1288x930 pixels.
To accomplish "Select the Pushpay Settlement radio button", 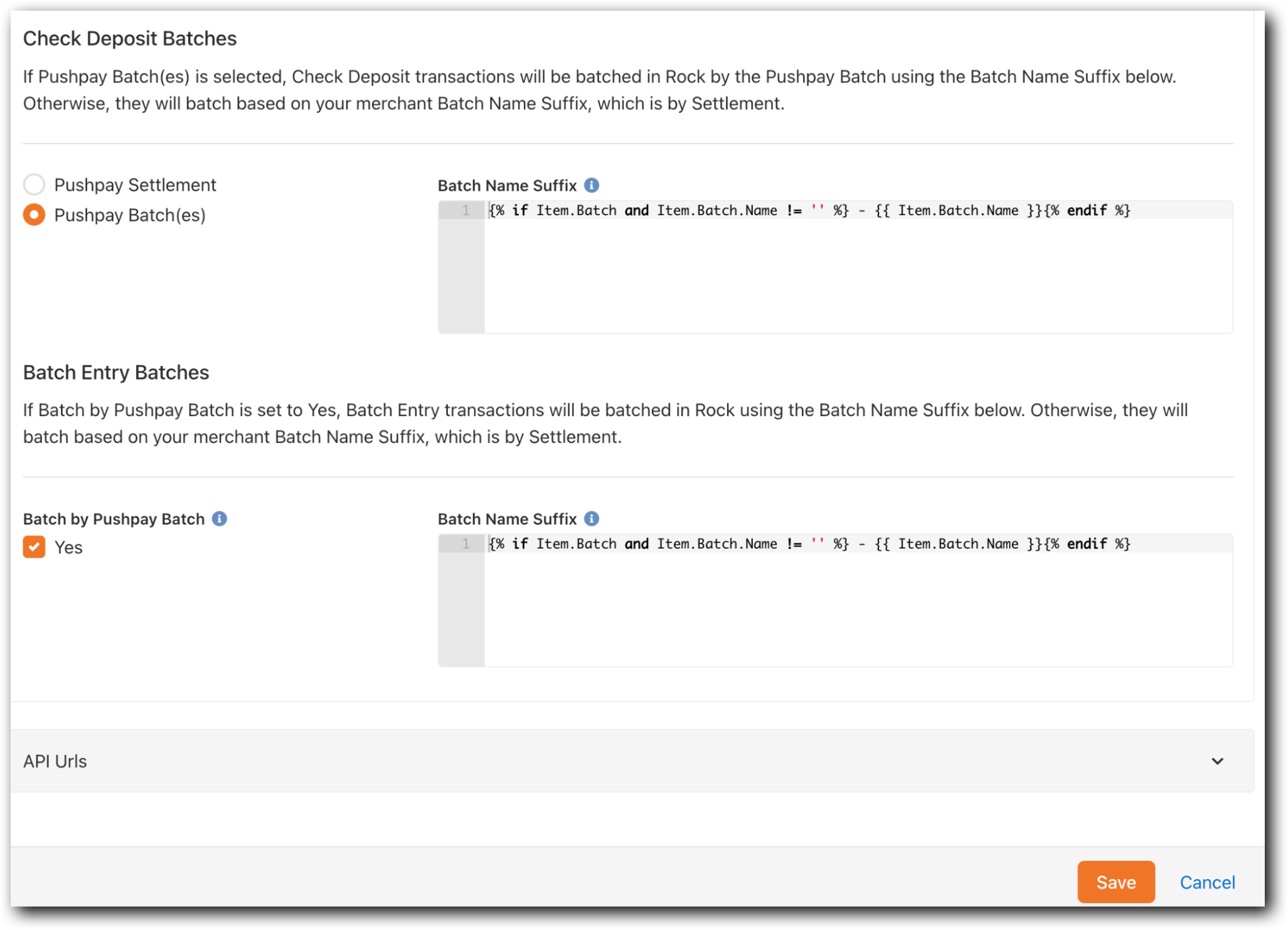I will pyautogui.click(x=35, y=184).
